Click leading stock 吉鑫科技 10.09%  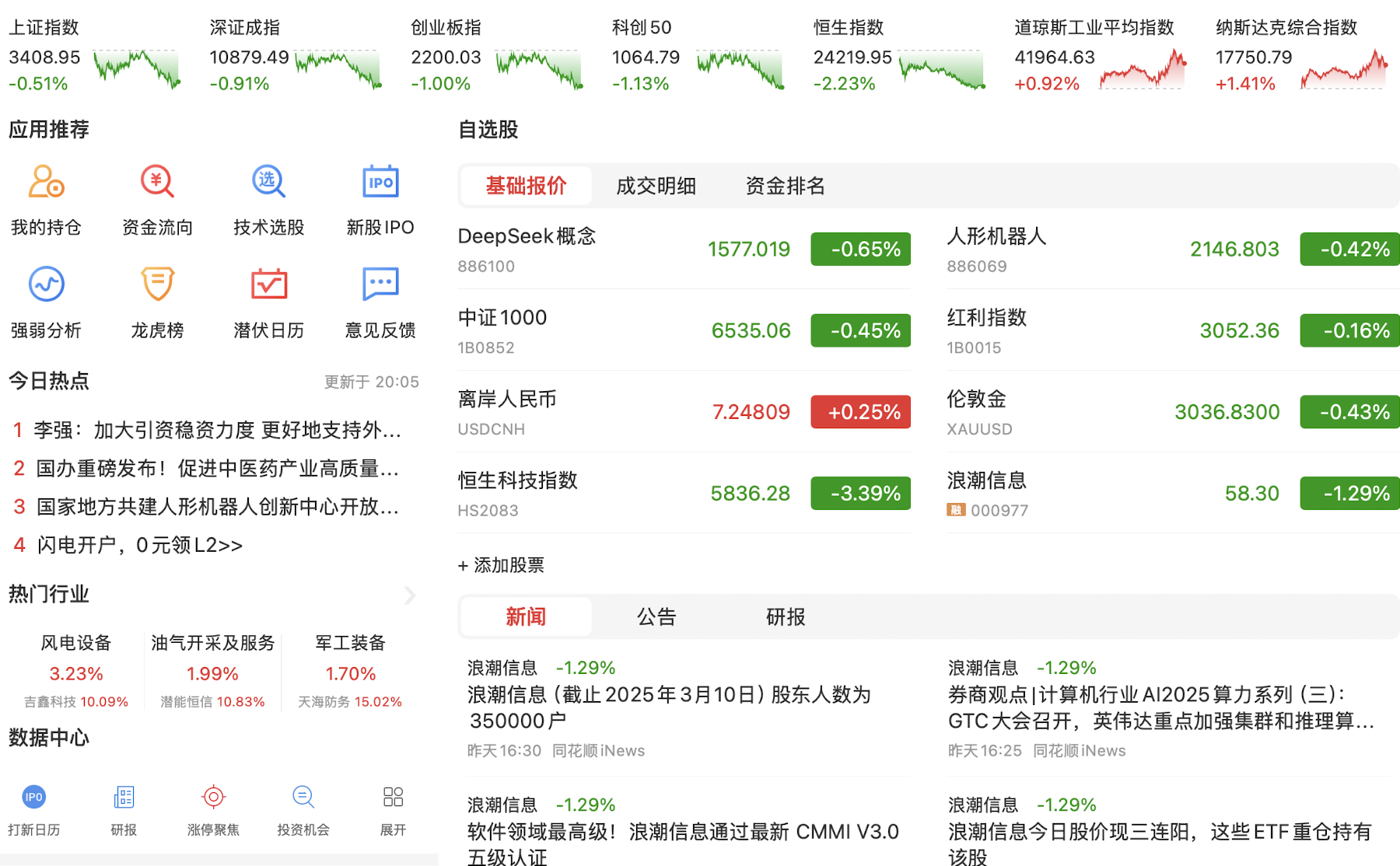tap(76, 702)
